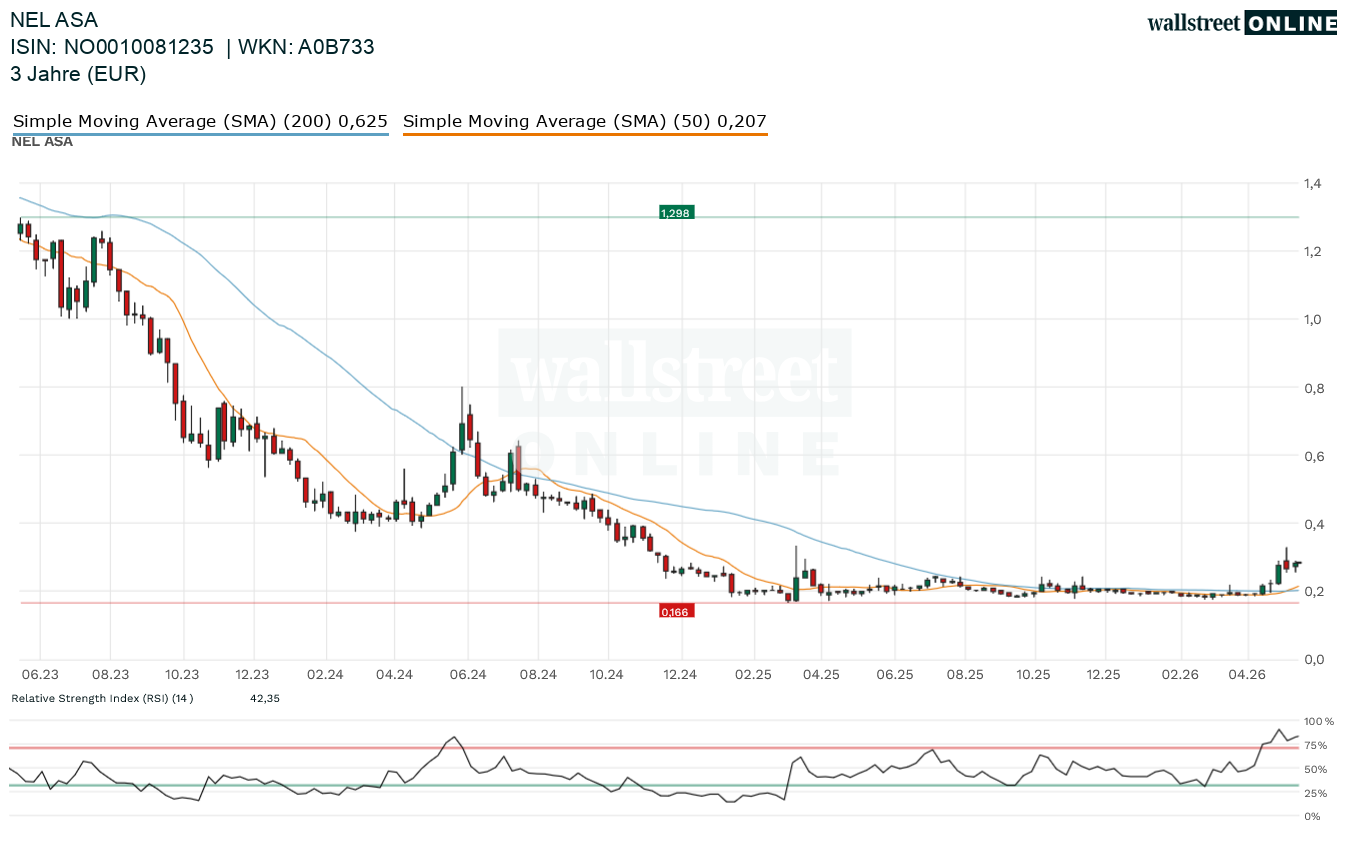This screenshot has height=843, width=1349.
Task: Click the 12.23 date axis label
Action: 253,674
